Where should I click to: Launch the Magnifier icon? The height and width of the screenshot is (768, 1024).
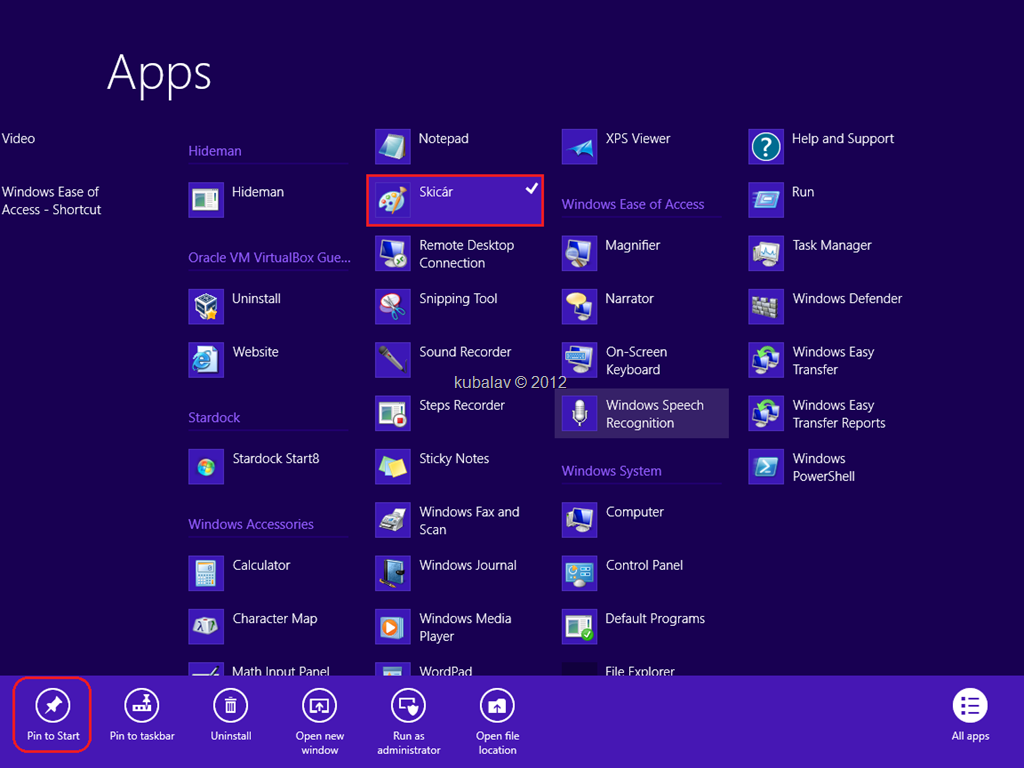click(x=579, y=253)
